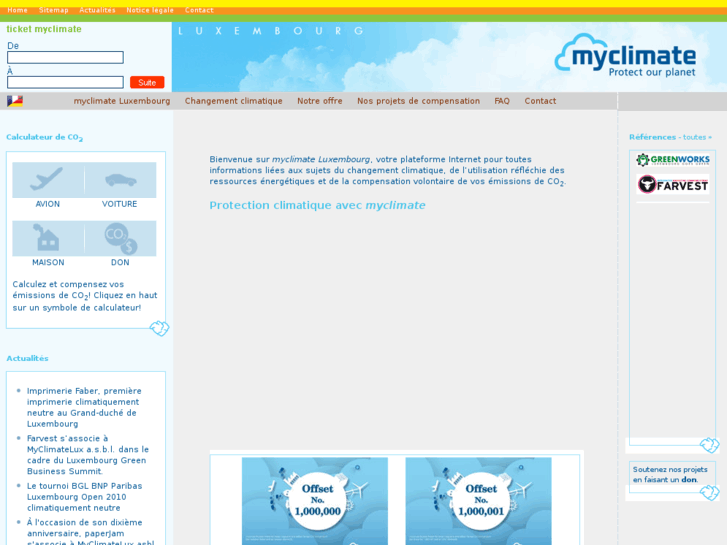Viewport: 727px width, 545px height.
Task: Click the myclimate cloud logo
Action: pos(625,56)
